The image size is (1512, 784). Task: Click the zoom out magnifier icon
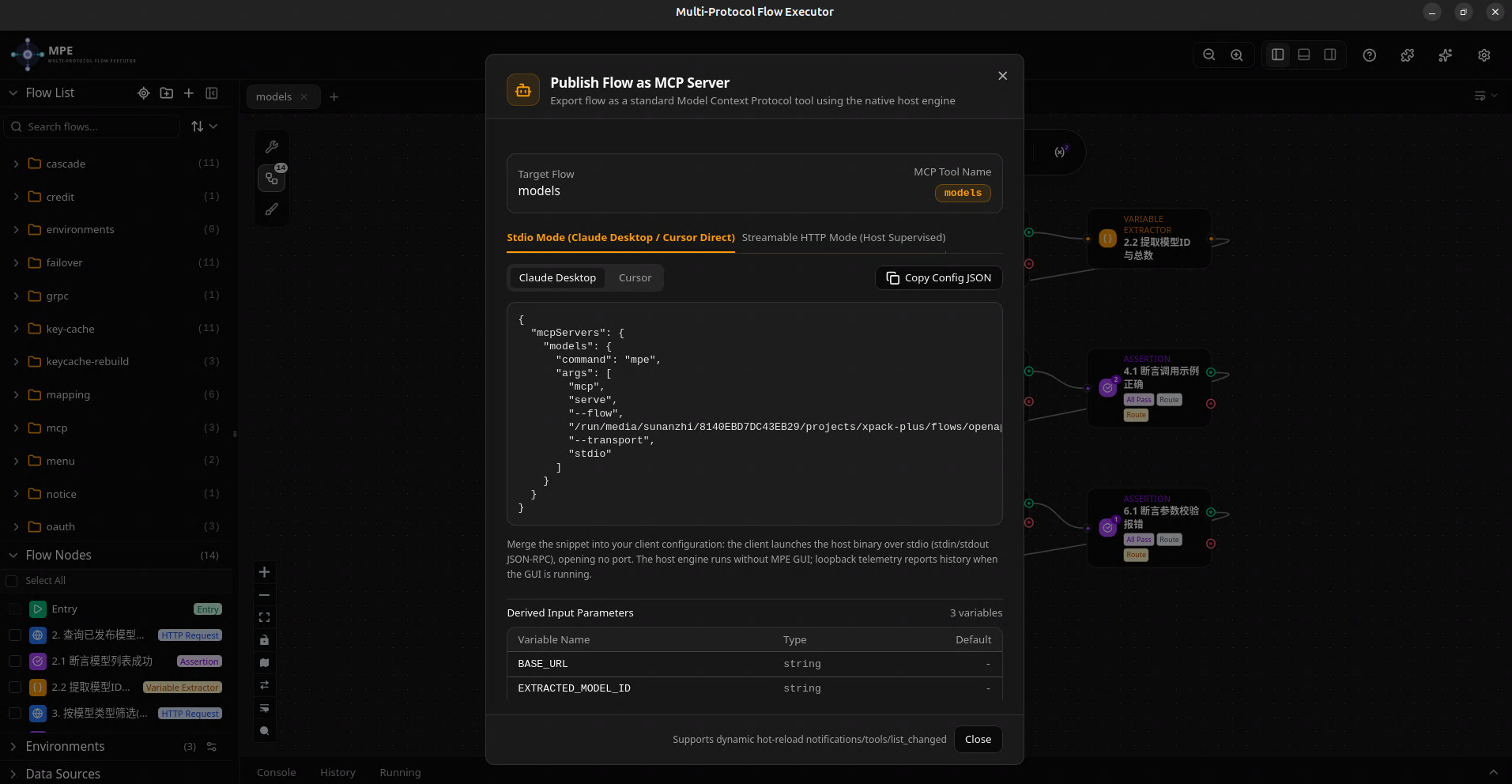click(1208, 55)
